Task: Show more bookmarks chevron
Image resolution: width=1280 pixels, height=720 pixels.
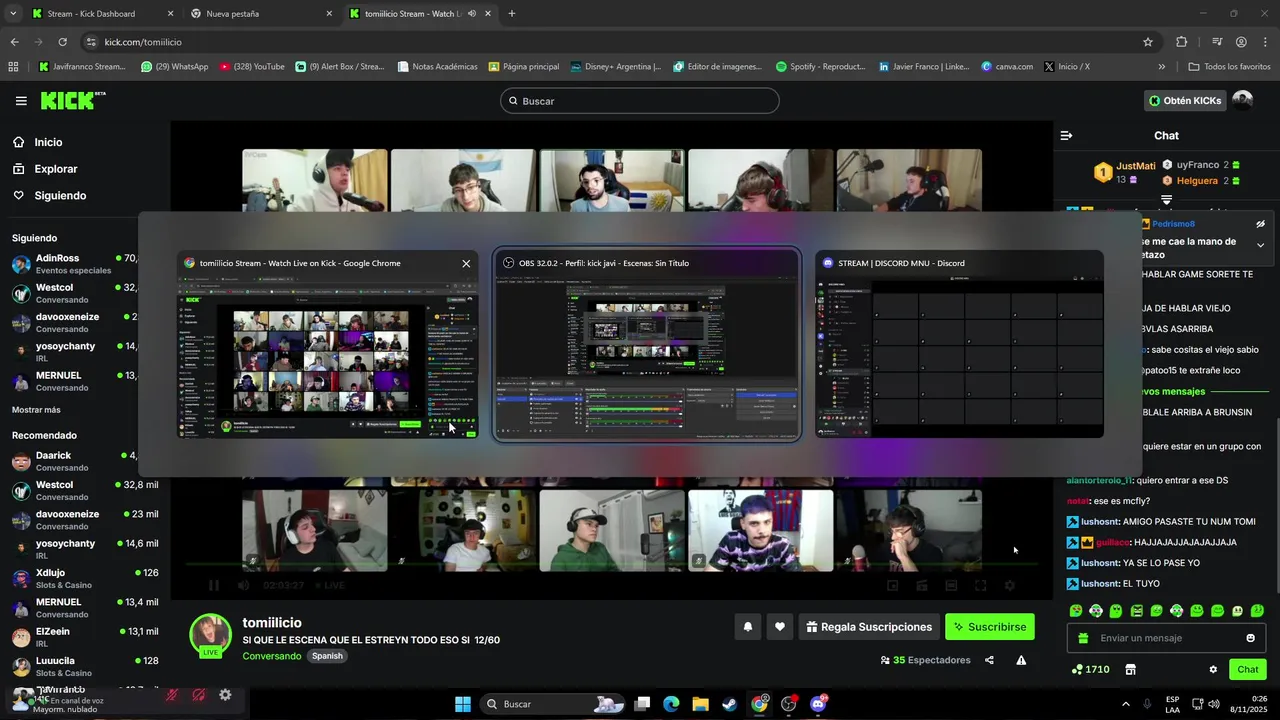Action: (1161, 67)
